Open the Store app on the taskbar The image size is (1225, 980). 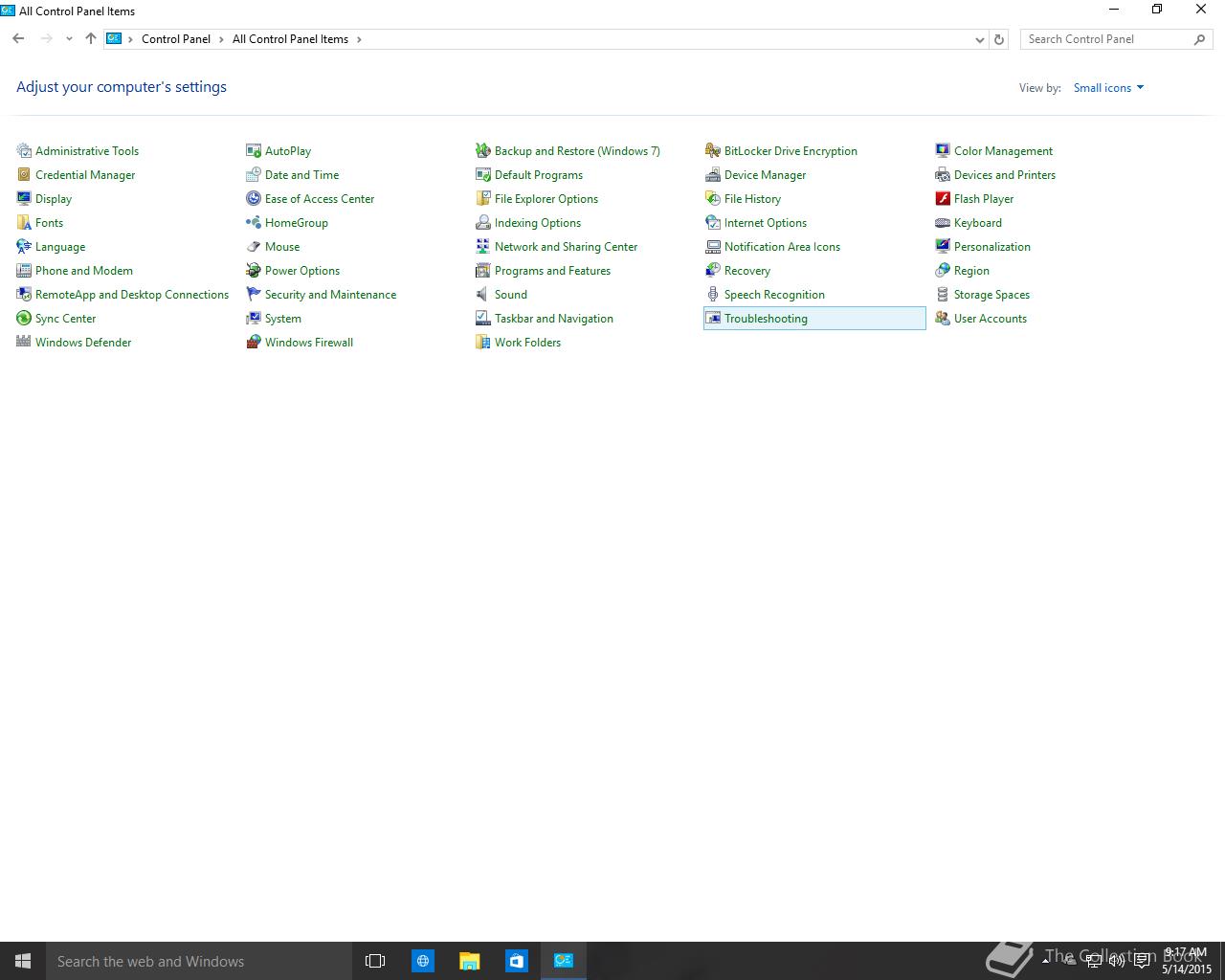click(516, 961)
